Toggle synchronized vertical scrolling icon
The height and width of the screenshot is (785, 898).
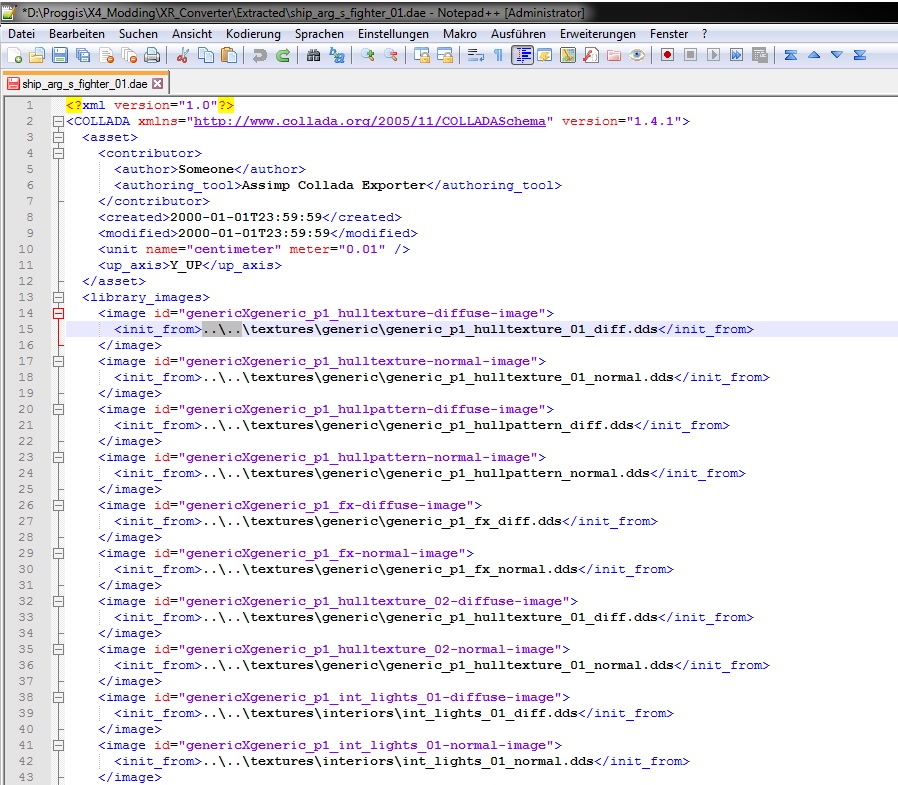click(422, 56)
